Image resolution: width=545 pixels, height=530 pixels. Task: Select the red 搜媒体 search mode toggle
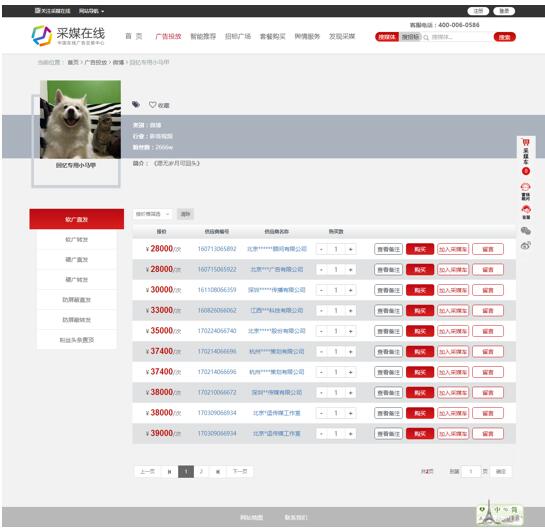click(x=387, y=37)
